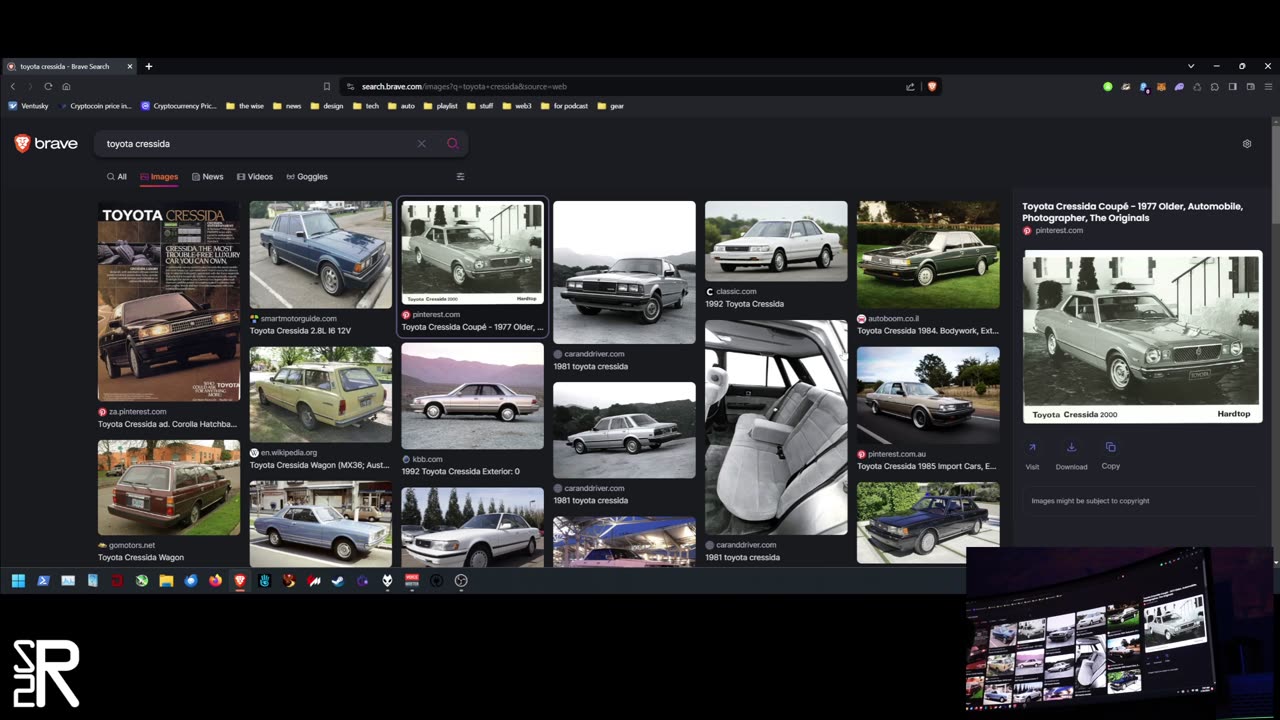Open the 'Cryptocurrency Pric...' bookmark
The image size is (1280, 720).
[179, 106]
